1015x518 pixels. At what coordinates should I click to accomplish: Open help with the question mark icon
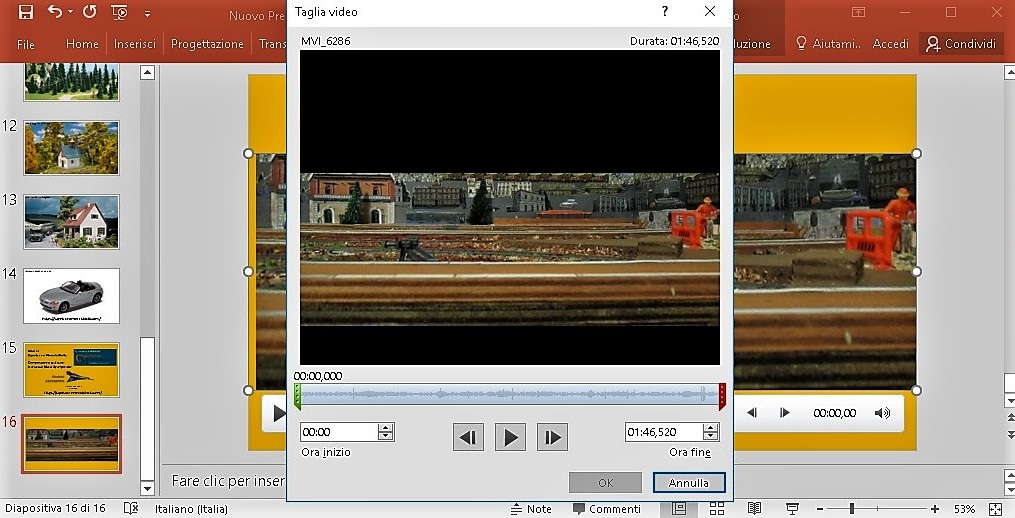pyautogui.click(x=665, y=12)
